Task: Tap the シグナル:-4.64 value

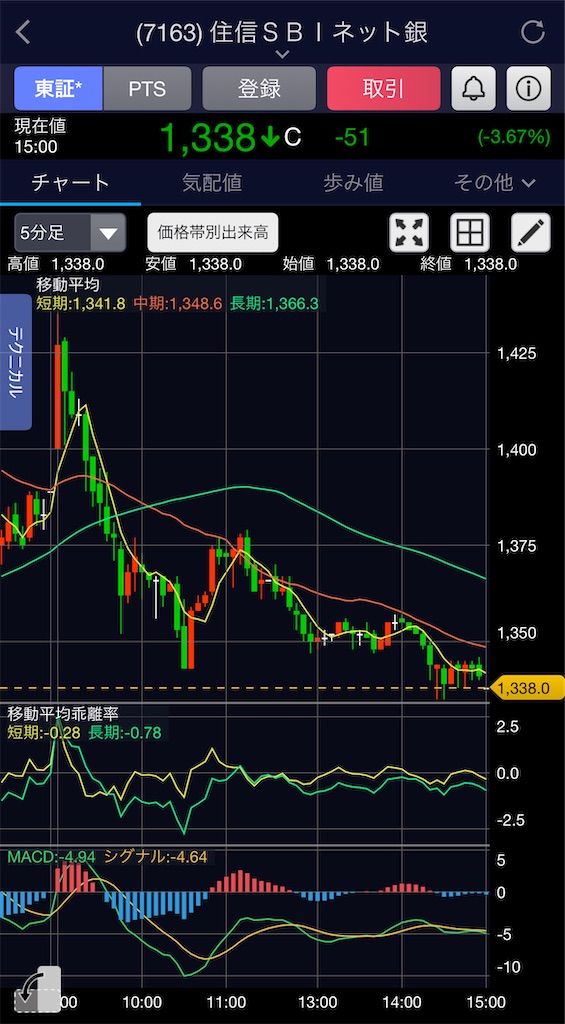Action: (156, 857)
